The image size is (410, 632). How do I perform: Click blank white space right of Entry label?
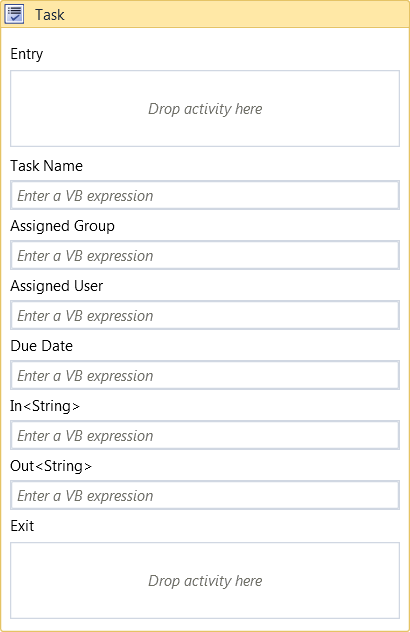point(222,54)
